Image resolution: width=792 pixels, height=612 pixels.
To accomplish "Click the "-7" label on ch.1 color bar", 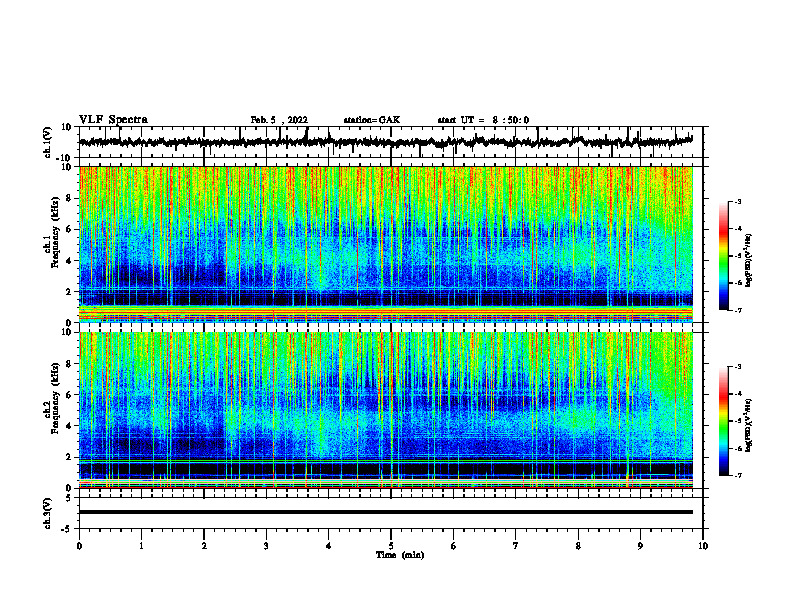I will (738, 310).
